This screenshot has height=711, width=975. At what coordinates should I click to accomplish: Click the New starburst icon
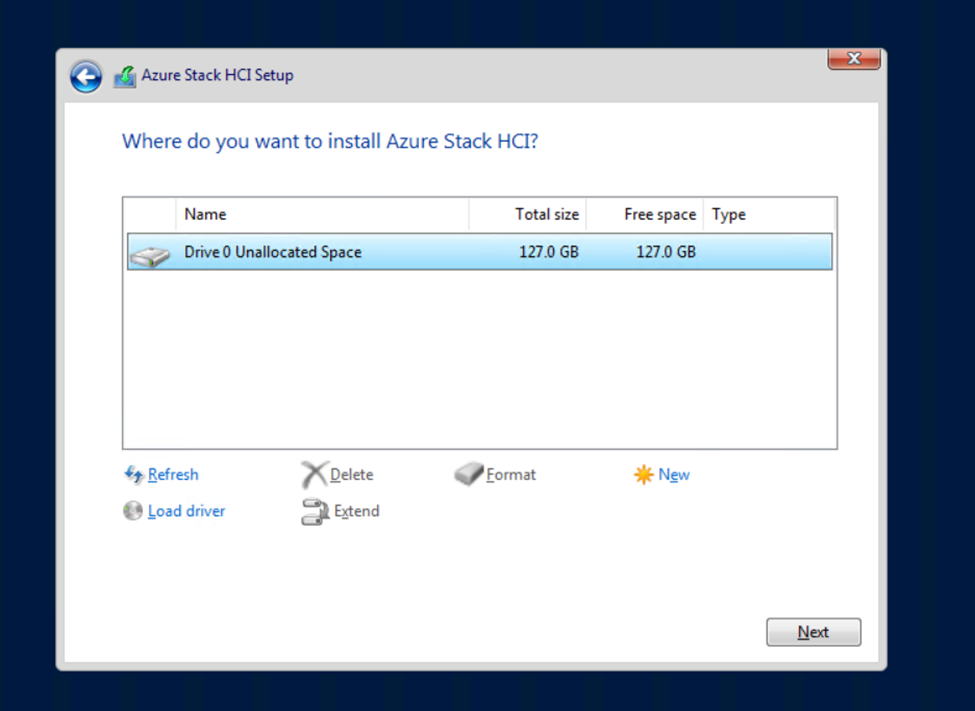coord(644,475)
